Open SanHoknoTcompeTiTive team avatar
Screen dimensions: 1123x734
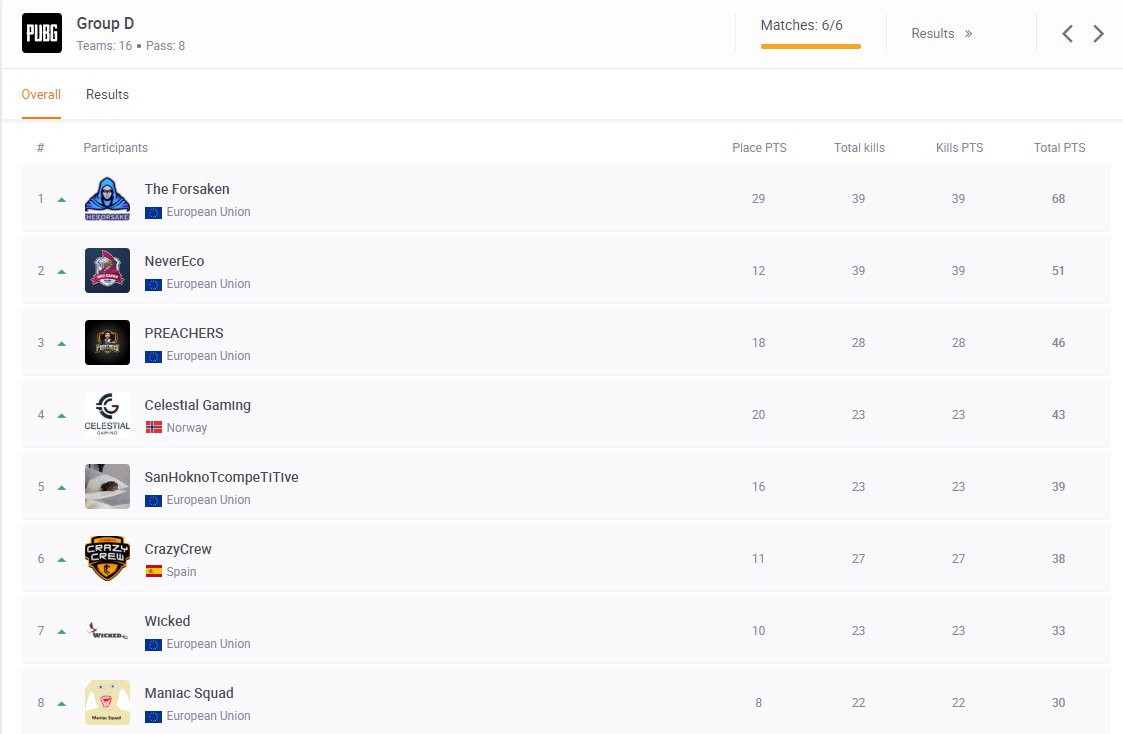coord(107,486)
